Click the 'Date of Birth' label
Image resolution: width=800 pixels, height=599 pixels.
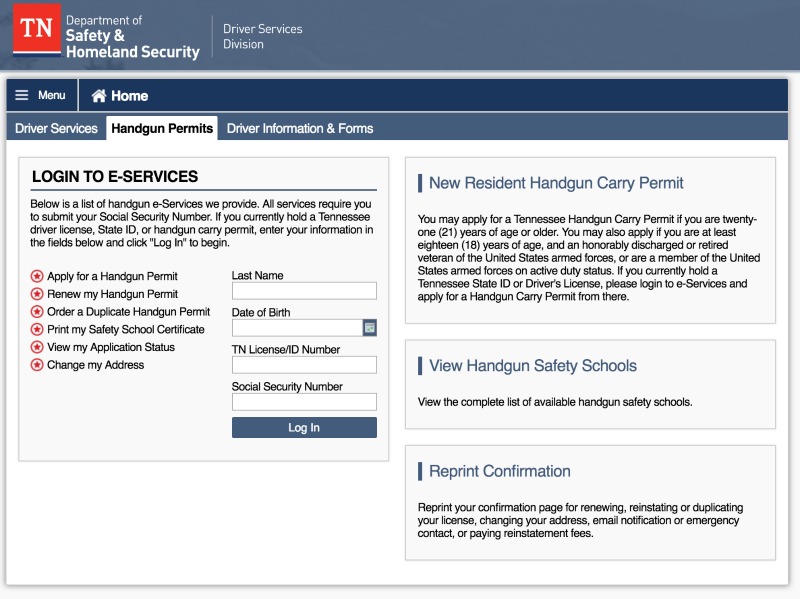[x=261, y=312]
